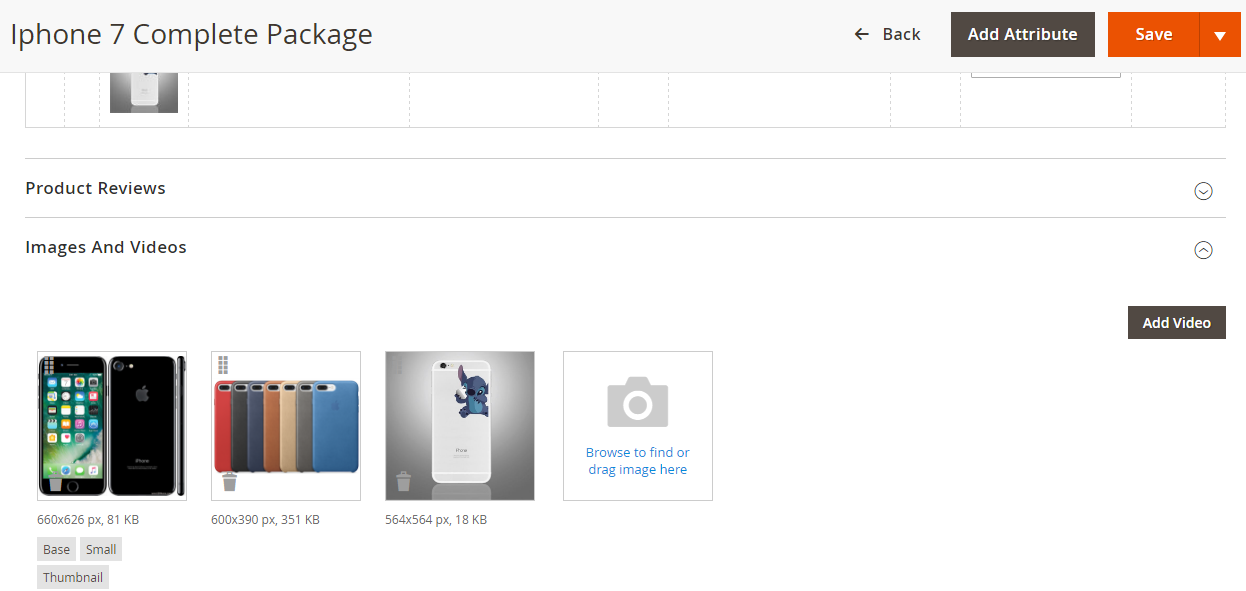1246x591 pixels.
Task: Collapse the Images And Videos section
Action: pos(1204,250)
